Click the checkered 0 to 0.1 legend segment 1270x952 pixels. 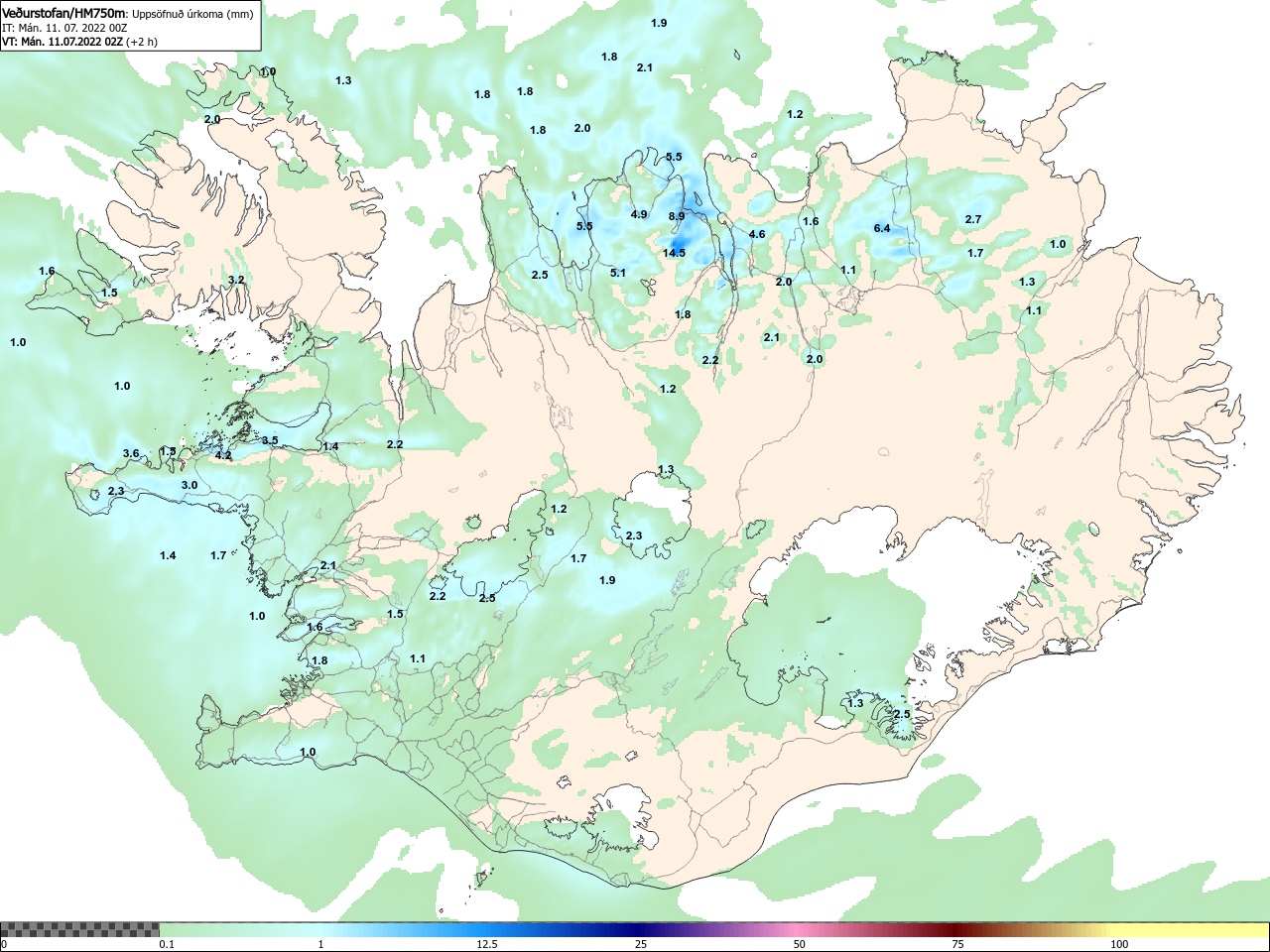80,930
